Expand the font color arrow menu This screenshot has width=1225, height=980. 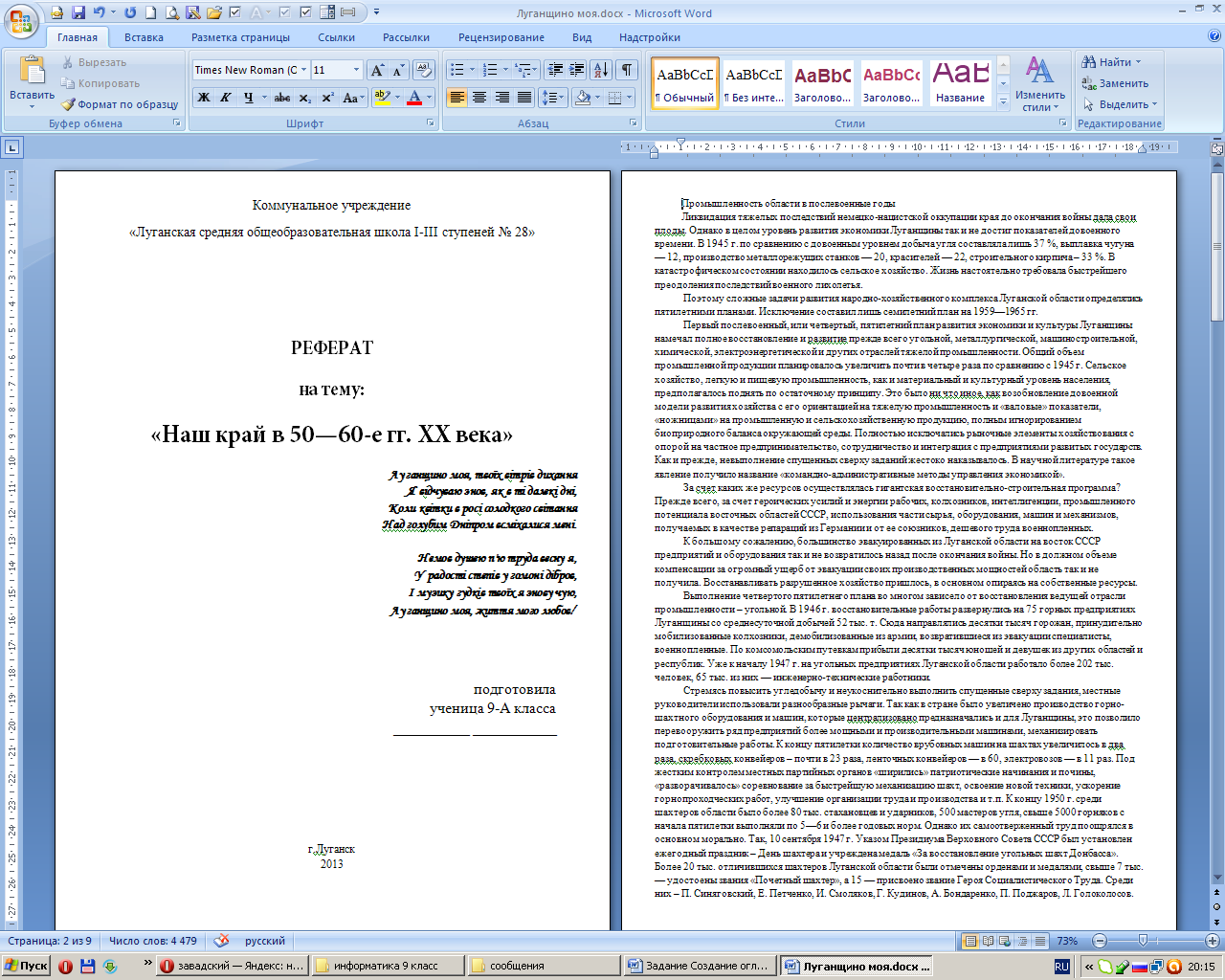click(x=429, y=98)
